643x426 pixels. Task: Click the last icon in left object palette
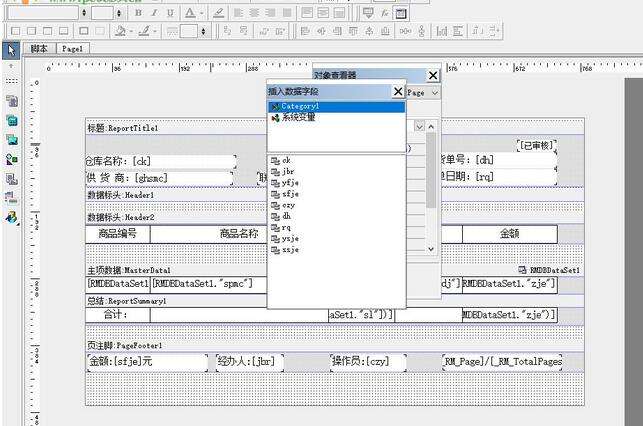12,217
